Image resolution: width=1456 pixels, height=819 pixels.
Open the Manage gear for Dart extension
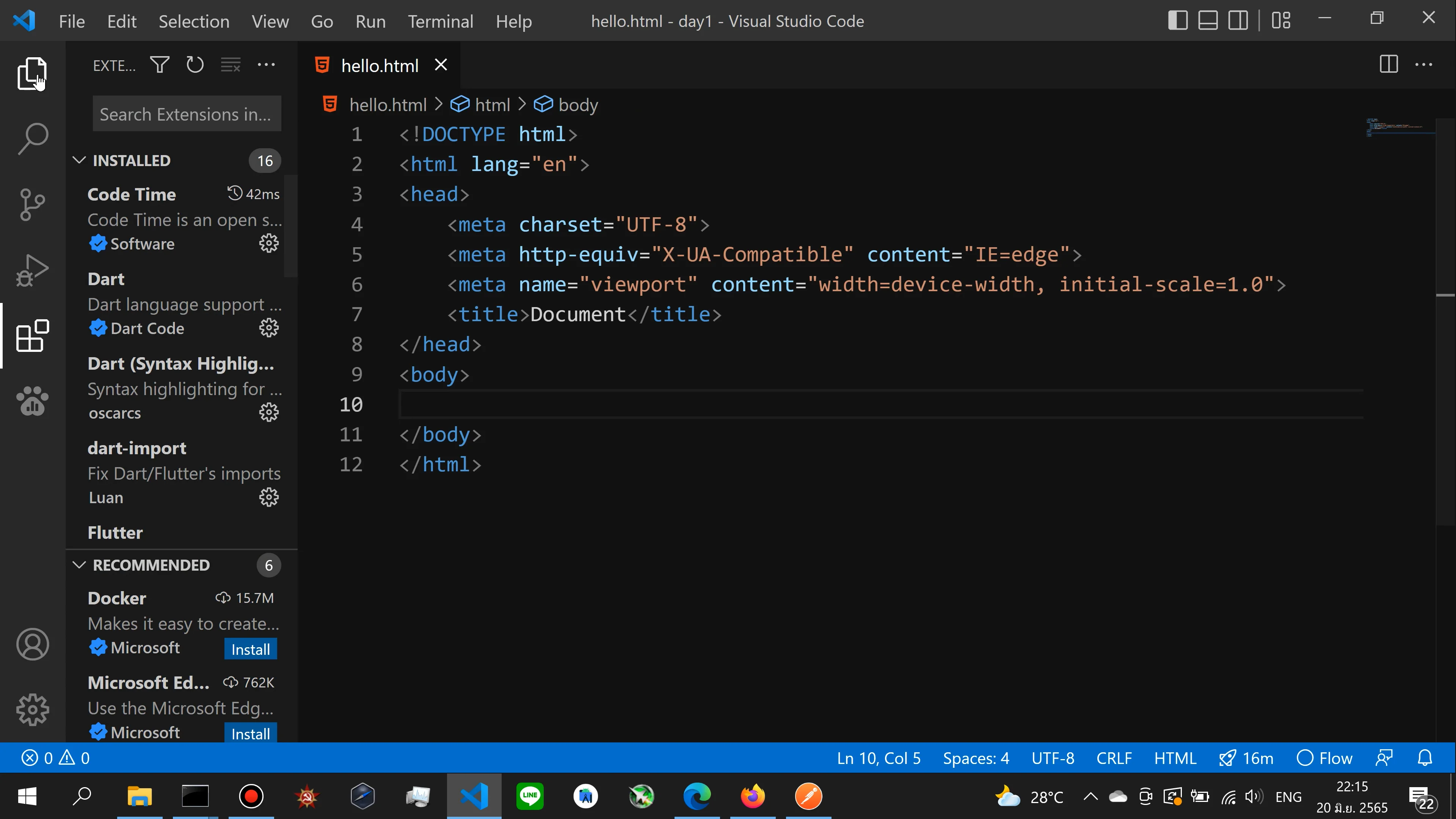268,328
